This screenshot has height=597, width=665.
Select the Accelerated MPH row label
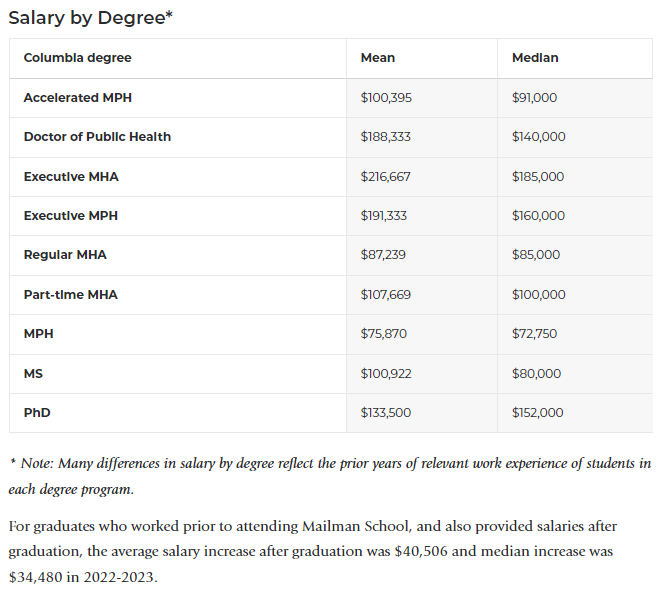tap(77, 98)
